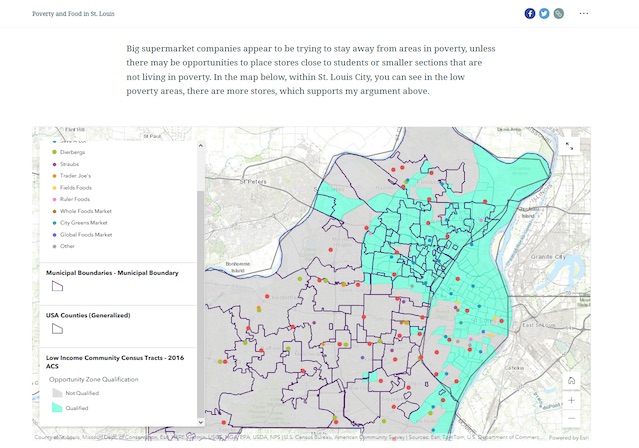Click the City Greens Market legend entry

tap(79, 223)
